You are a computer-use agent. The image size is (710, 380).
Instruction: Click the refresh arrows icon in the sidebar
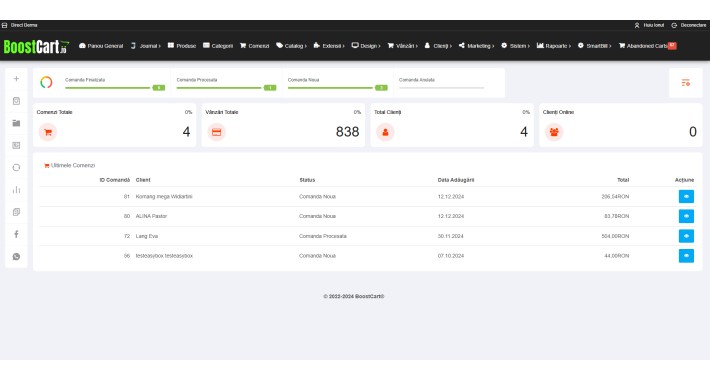(16, 168)
